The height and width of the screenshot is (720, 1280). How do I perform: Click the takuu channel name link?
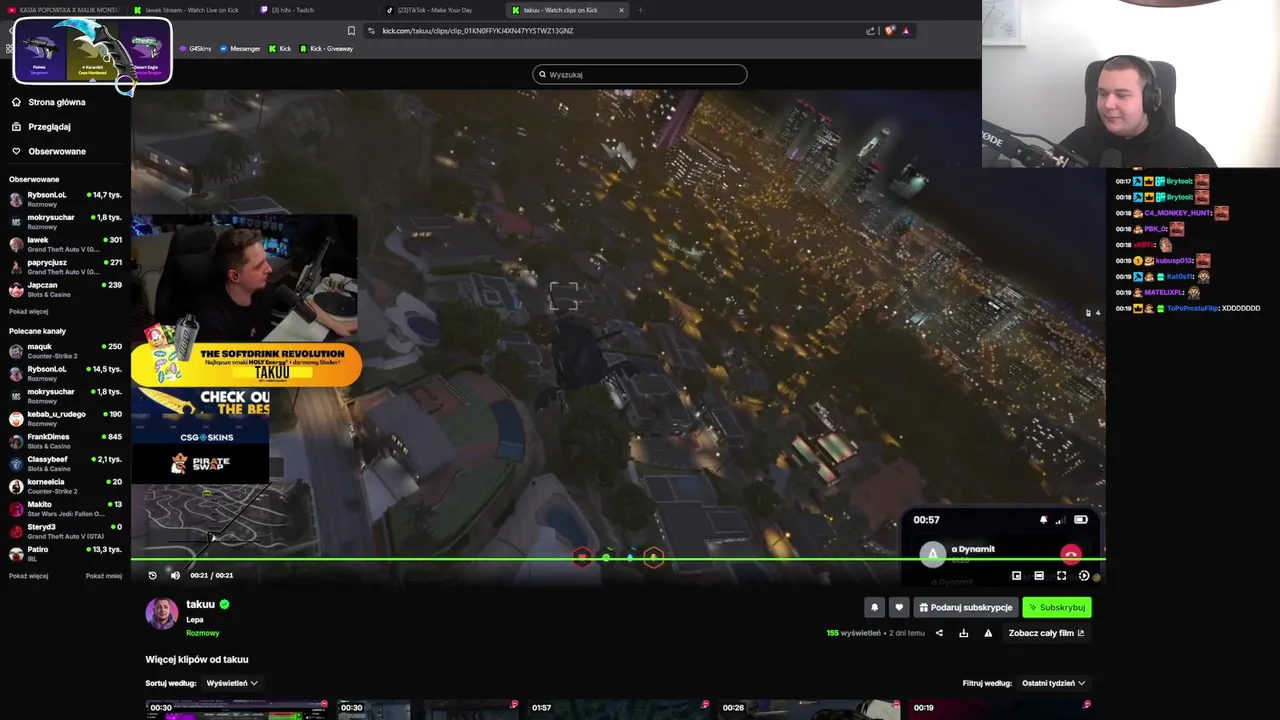[200, 604]
